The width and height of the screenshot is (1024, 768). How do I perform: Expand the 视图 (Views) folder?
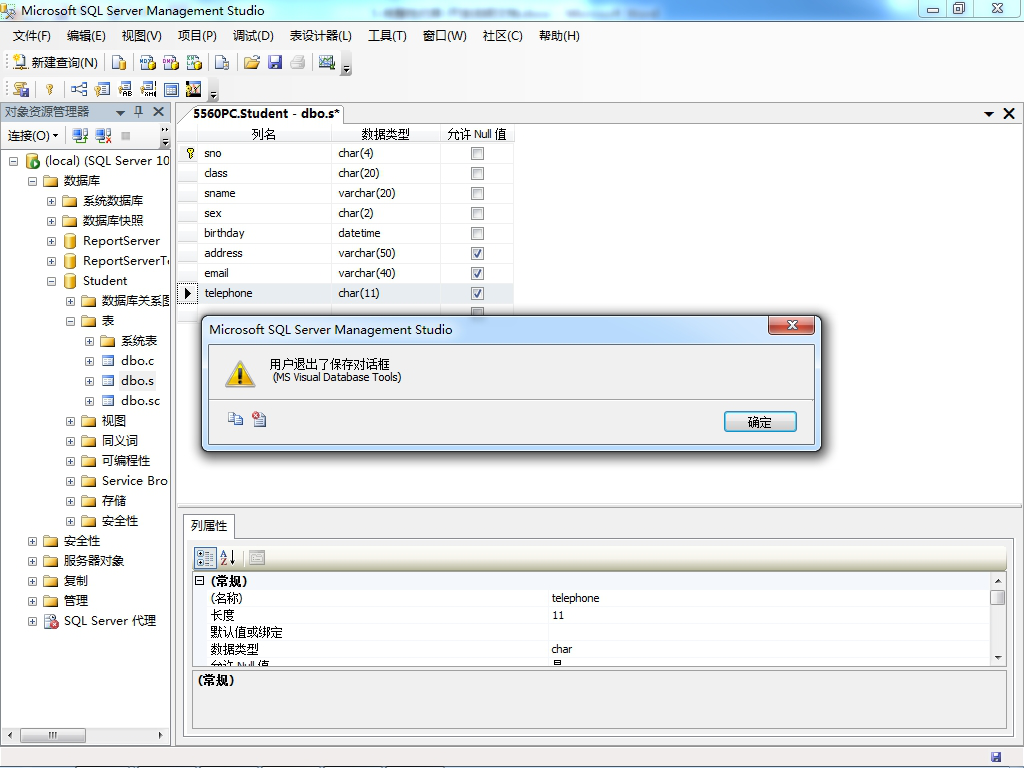[71, 422]
